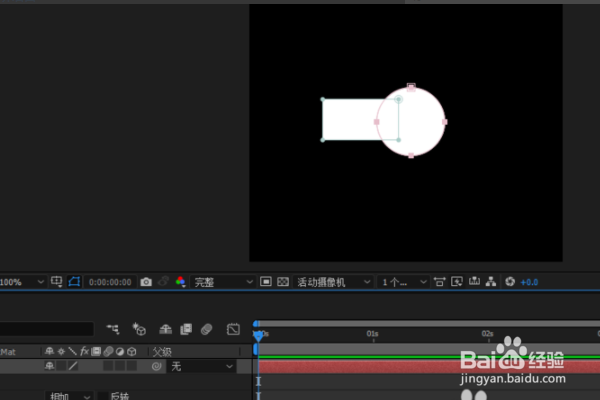Open the 100% magnification dropdown

22,282
